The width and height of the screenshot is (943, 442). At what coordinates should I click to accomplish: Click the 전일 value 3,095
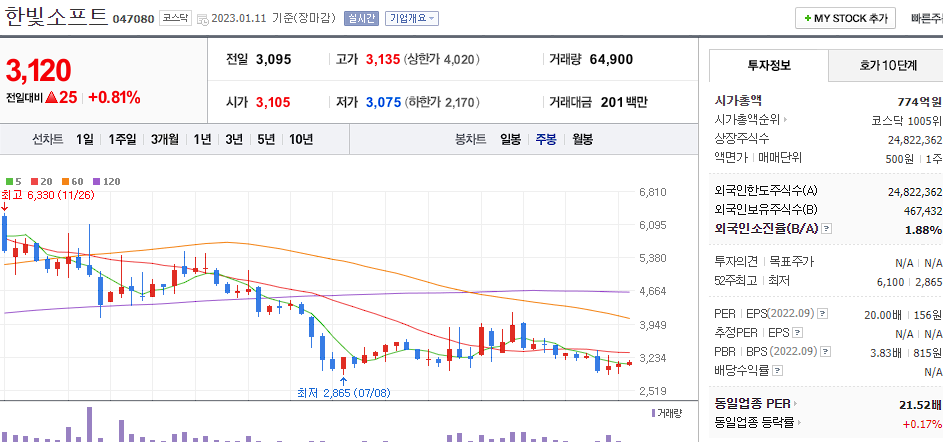(273, 60)
